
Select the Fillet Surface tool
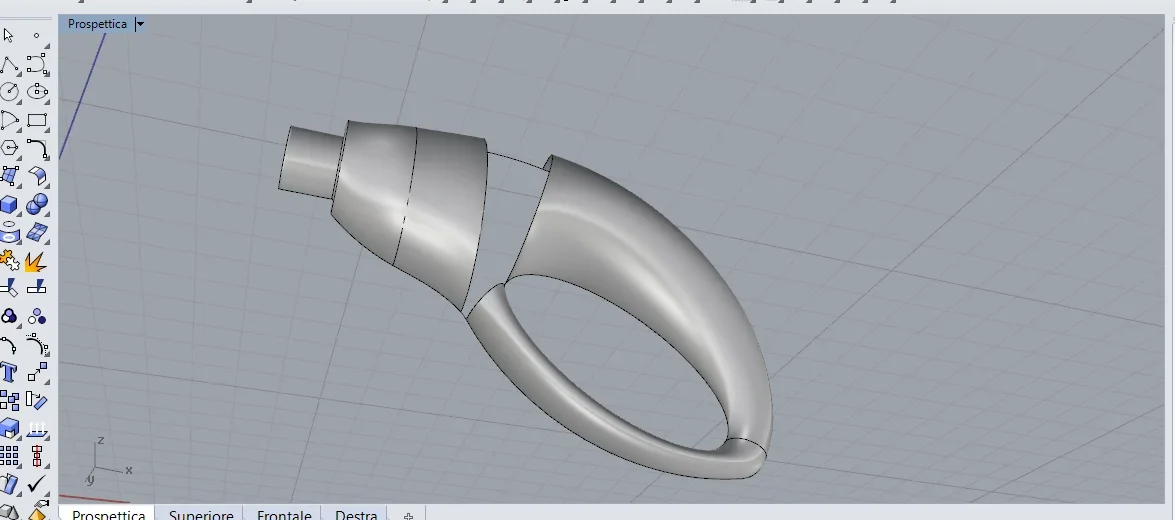37,176
